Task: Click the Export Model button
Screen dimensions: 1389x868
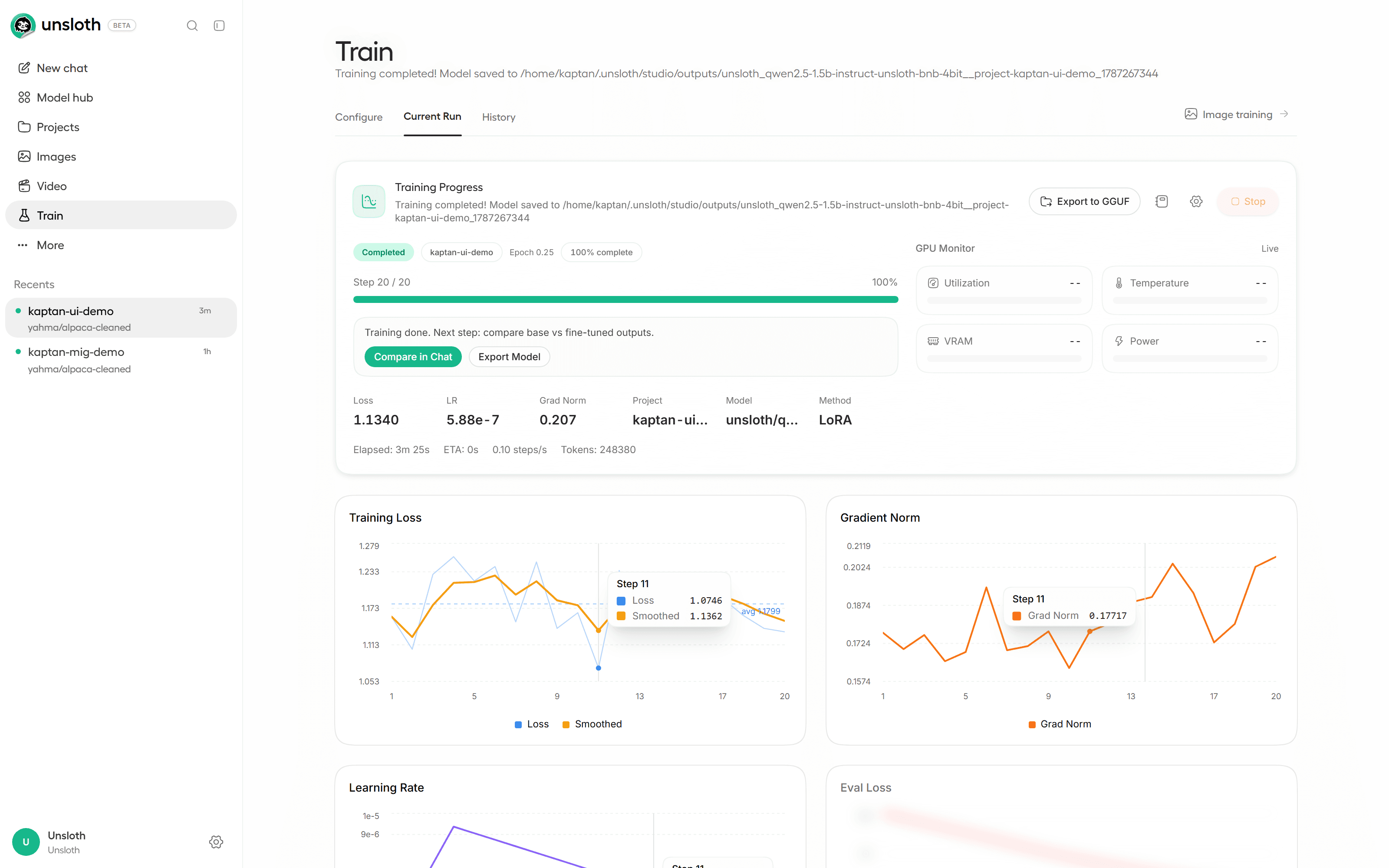Action: pyautogui.click(x=509, y=356)
